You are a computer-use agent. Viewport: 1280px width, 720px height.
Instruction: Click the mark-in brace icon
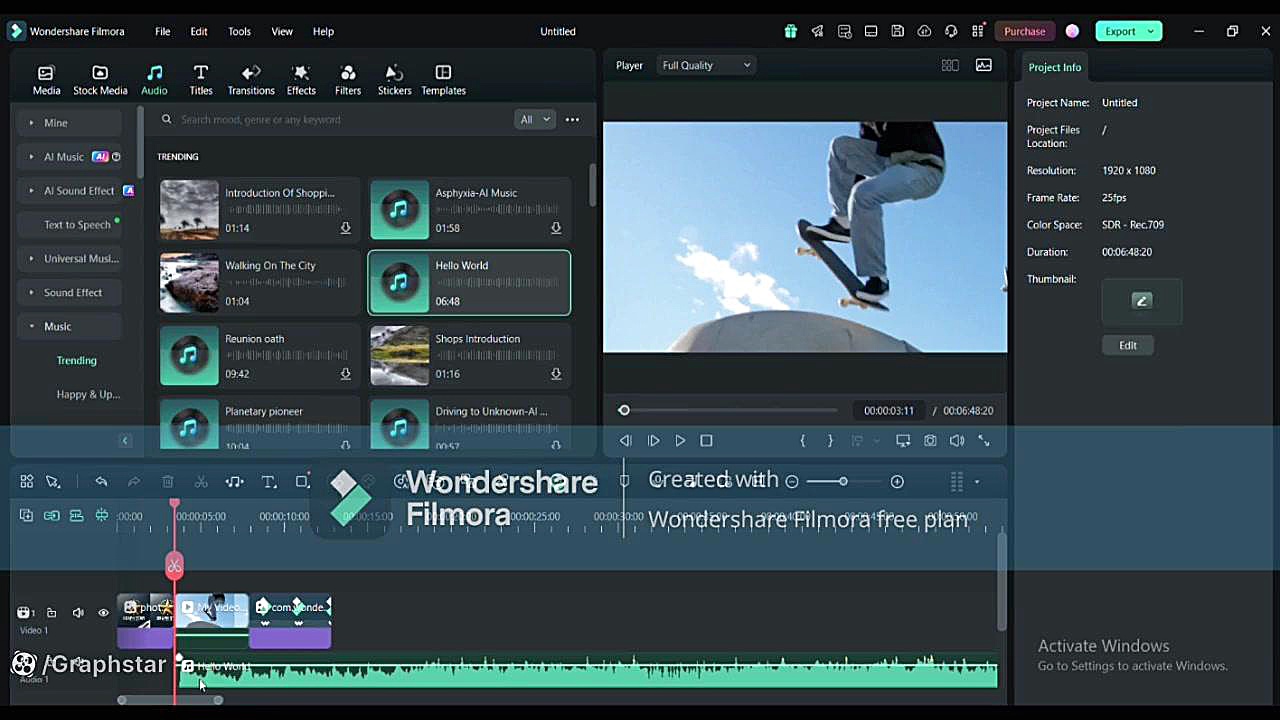802,441
